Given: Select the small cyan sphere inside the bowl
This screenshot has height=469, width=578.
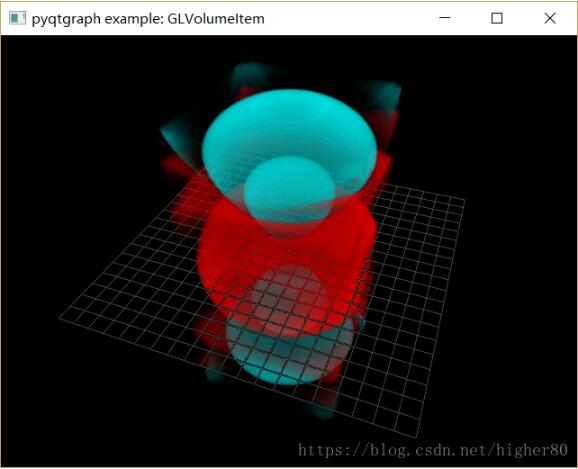Looking at the screenshot, I should point(289,189).
